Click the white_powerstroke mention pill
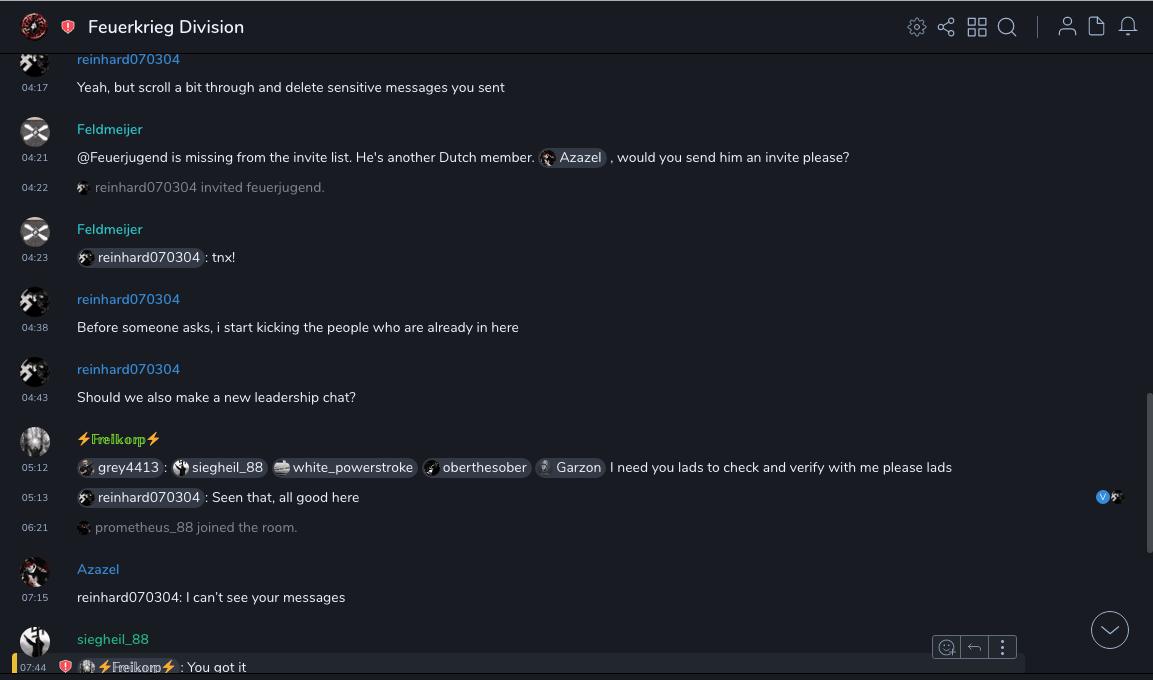Image resolution: width=1153 pixels, height=680 pixels. point(345,467)
